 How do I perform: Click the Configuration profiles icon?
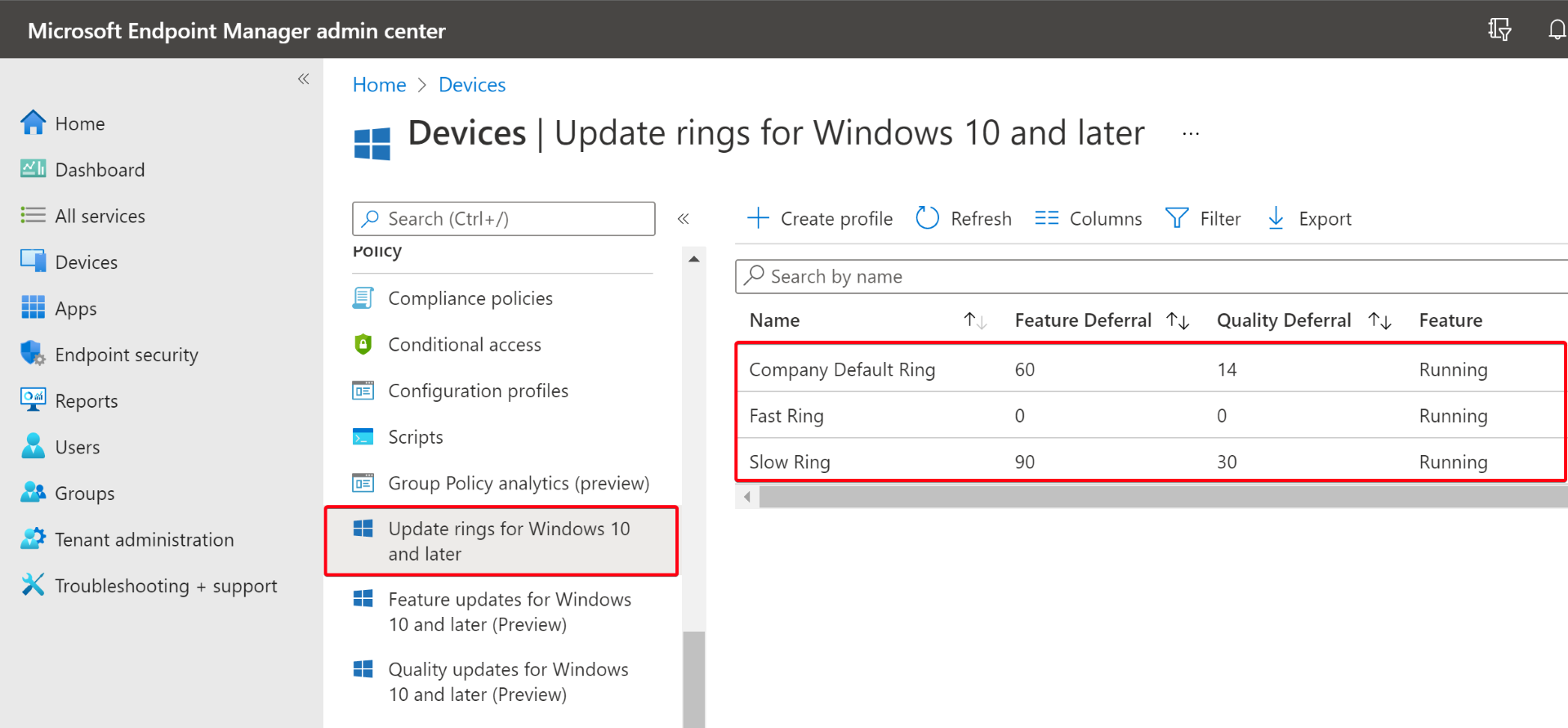363,391
